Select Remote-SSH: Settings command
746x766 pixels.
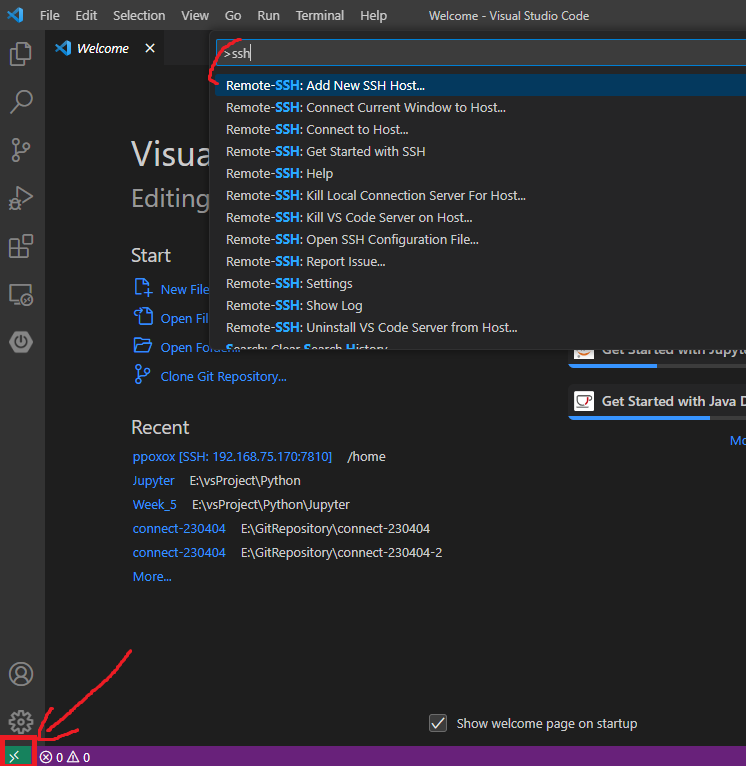tap(481, 283)
